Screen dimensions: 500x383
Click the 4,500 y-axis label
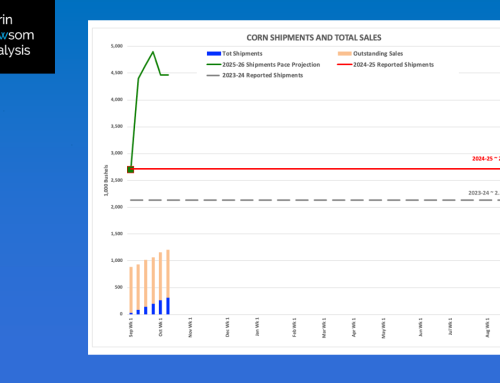[x=117, y=73]
